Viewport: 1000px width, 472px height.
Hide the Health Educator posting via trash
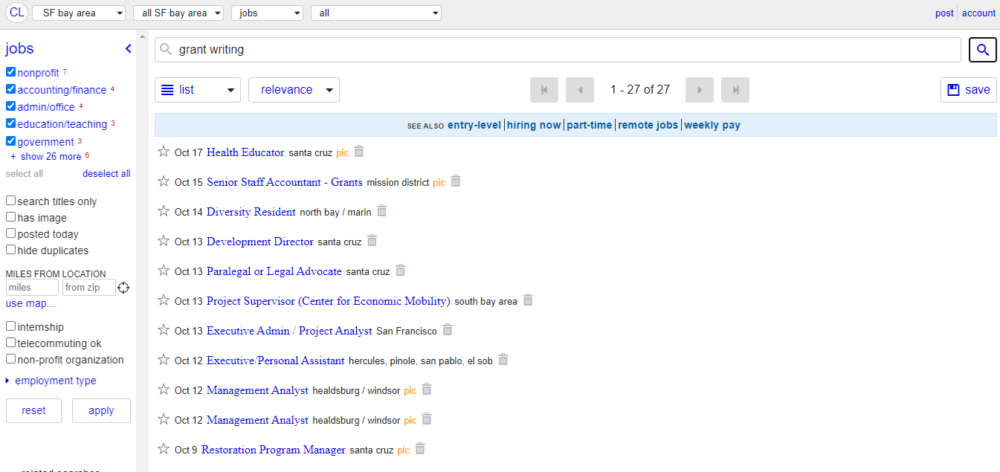click(x=359, y=152)
